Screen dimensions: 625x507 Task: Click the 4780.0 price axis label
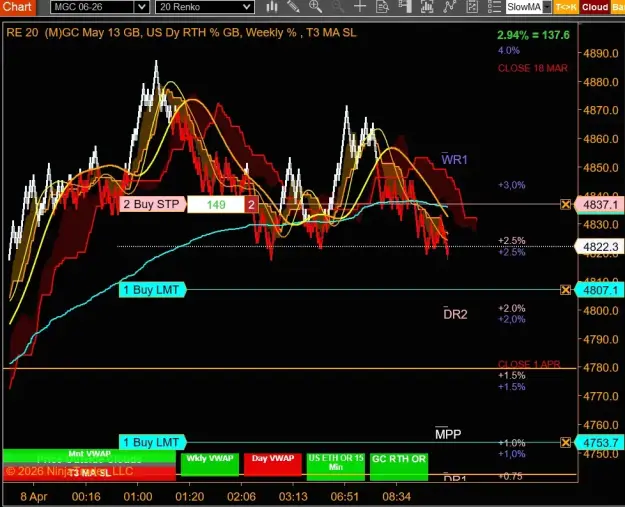[601, 367]
